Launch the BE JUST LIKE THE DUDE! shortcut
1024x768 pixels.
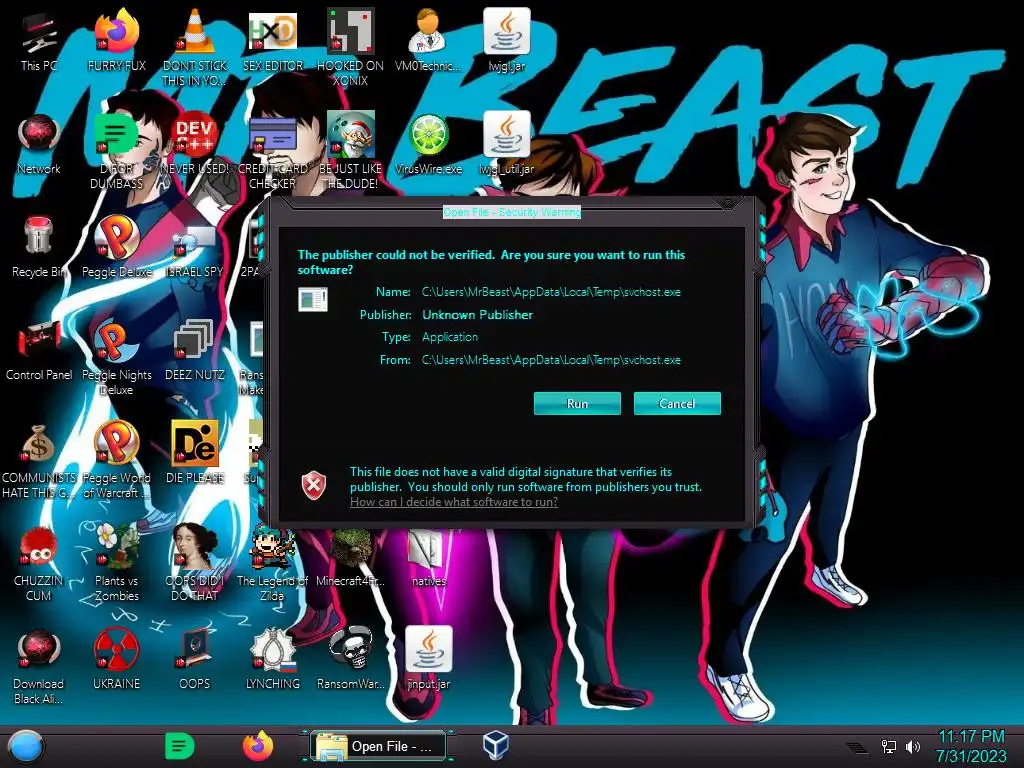(x=350, y=152)
